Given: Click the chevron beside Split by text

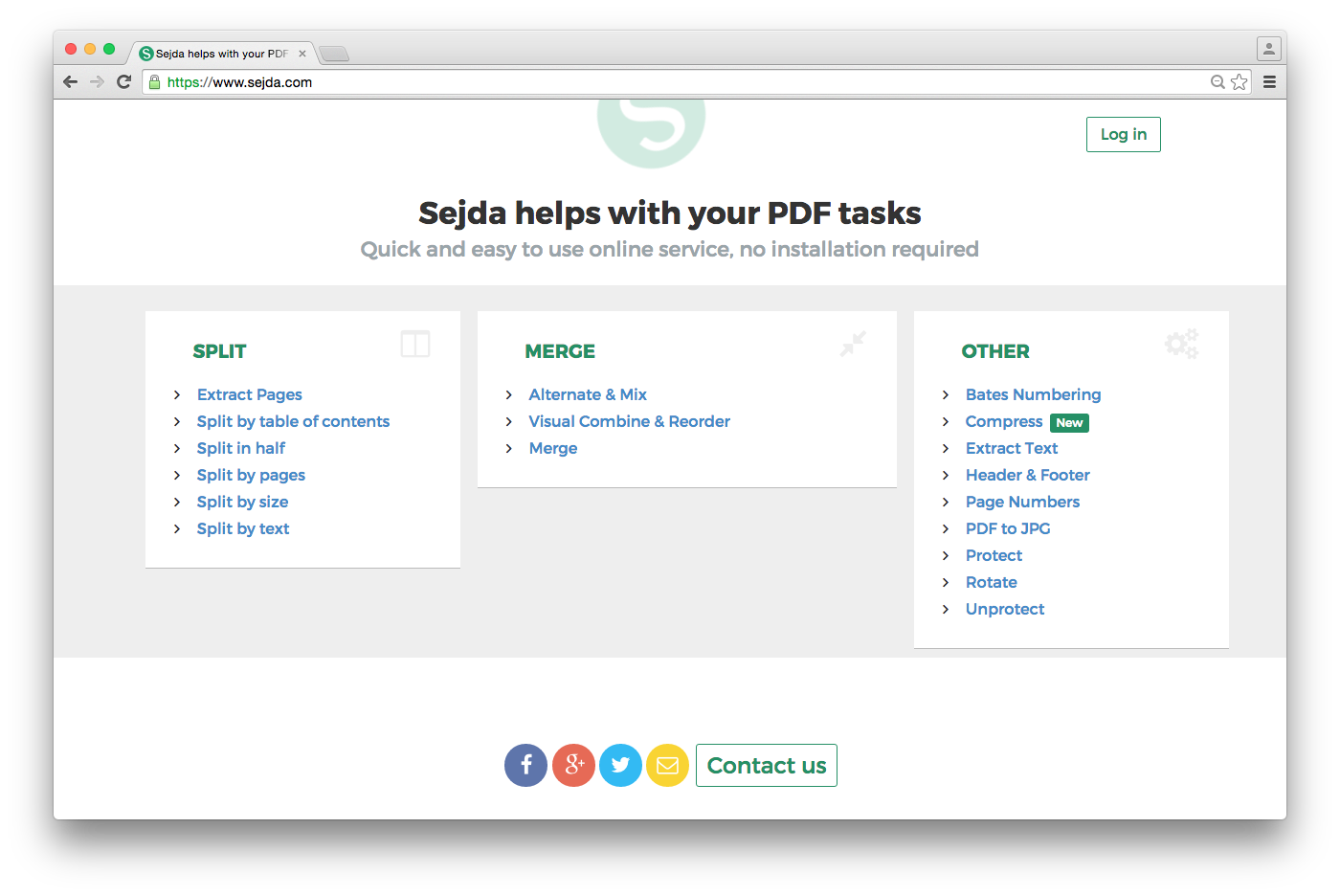Looking at the screenshot, I should coord(177,528).
